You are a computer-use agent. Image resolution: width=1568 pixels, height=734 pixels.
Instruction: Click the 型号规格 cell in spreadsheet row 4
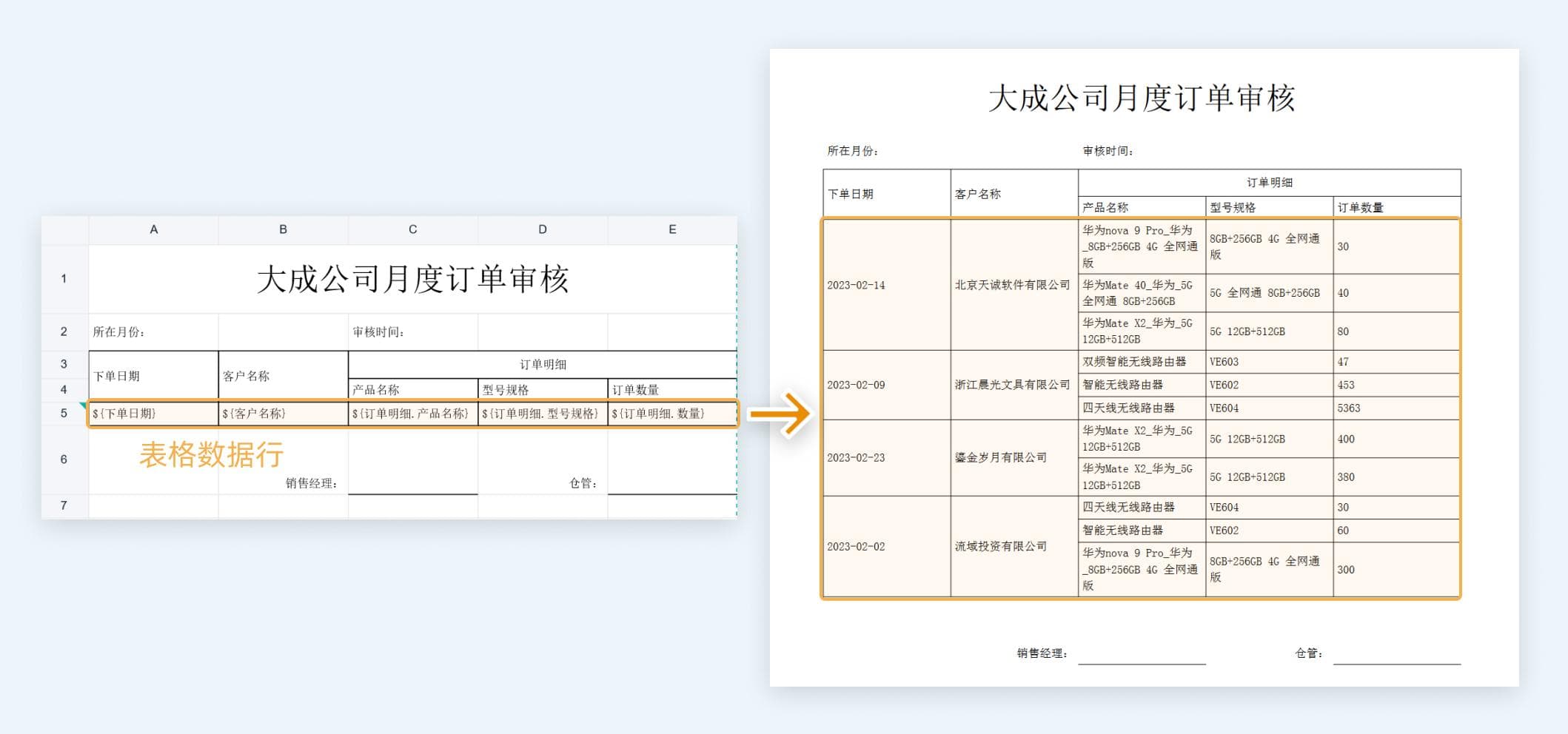click(543, 389)
